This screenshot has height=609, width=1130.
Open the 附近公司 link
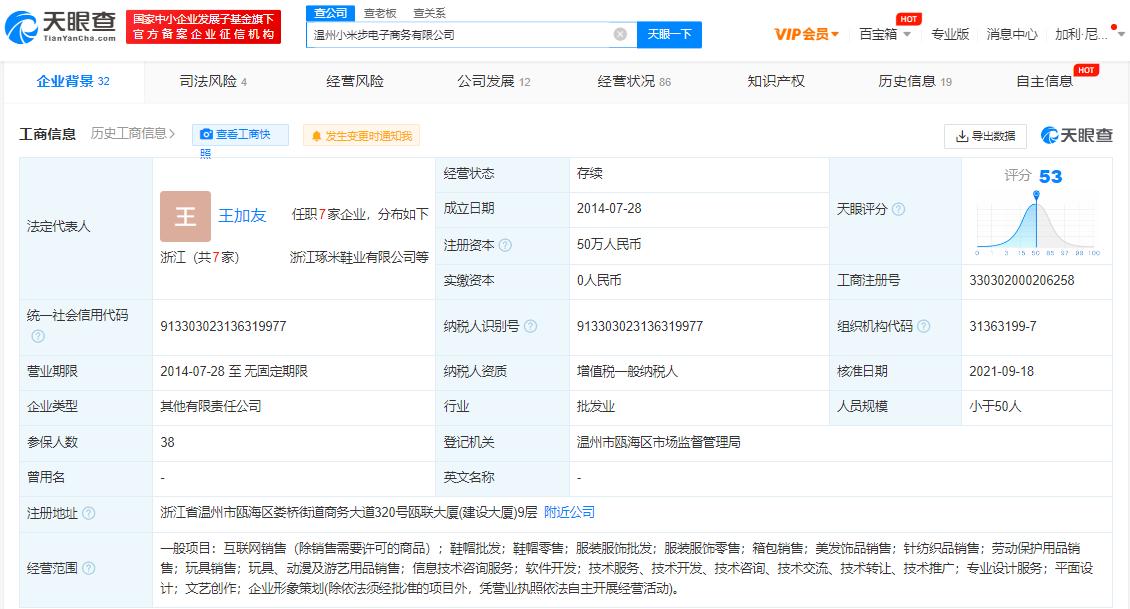pyautogui.click(x=570, y=511)
